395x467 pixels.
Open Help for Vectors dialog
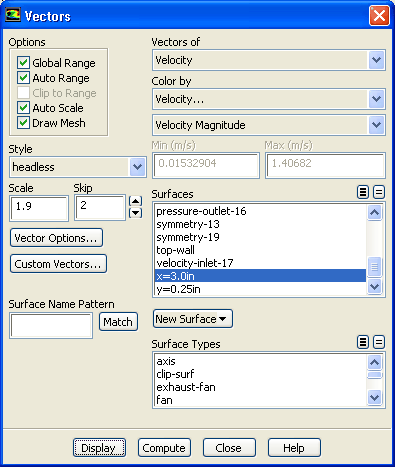coord(294,448)
